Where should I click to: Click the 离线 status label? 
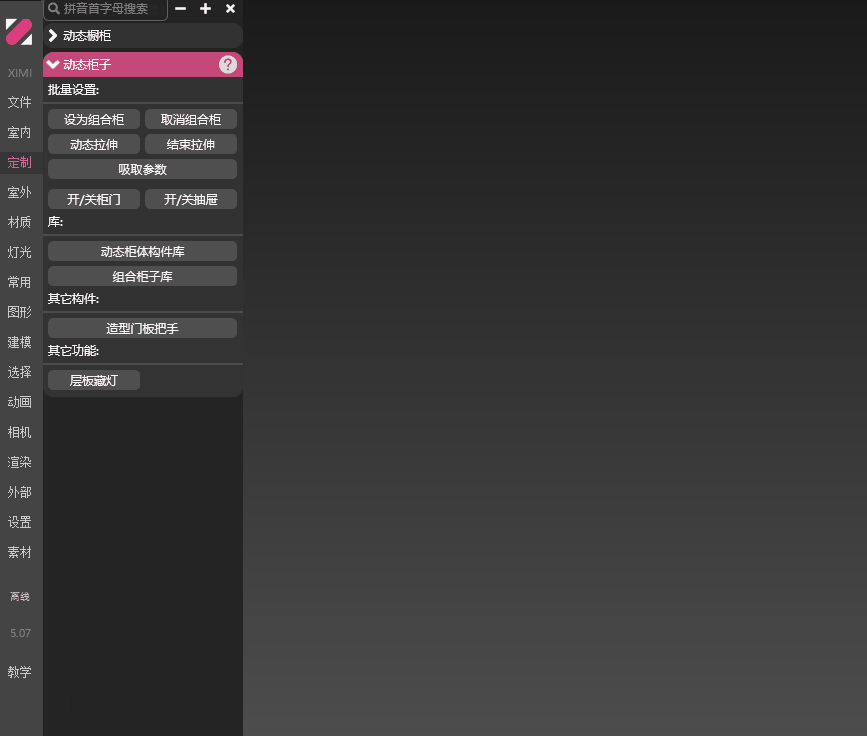(20, 596)
